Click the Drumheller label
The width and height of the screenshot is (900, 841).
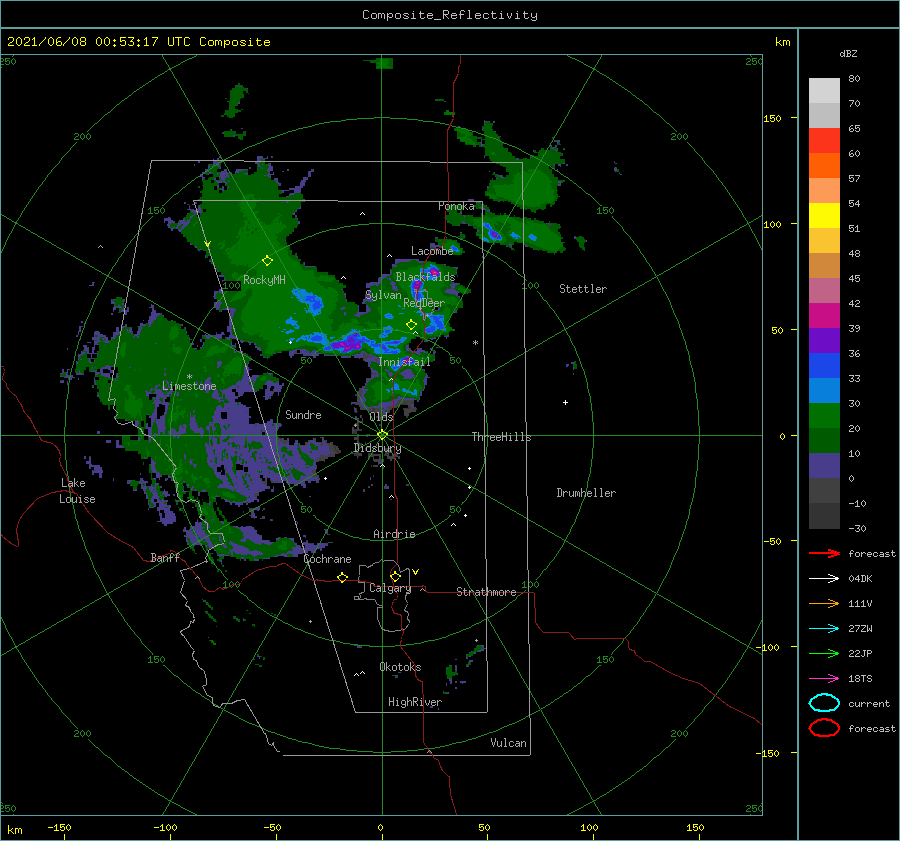[586, 493]
